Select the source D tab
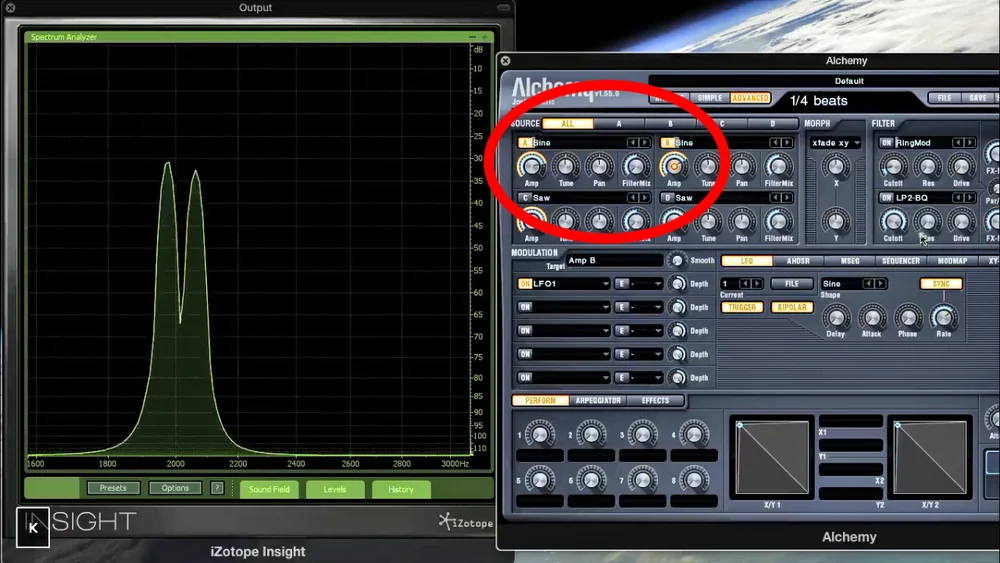The image size is (1000, 563). [x=772, y=124]
